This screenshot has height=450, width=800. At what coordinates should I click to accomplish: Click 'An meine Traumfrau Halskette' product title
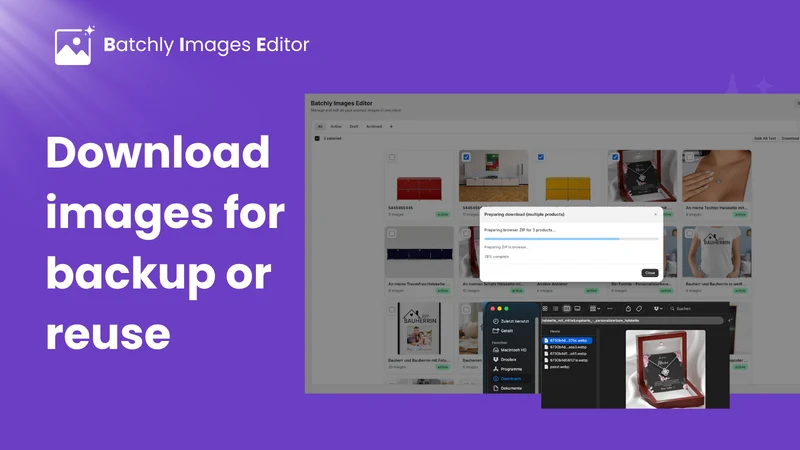point(418,284)
